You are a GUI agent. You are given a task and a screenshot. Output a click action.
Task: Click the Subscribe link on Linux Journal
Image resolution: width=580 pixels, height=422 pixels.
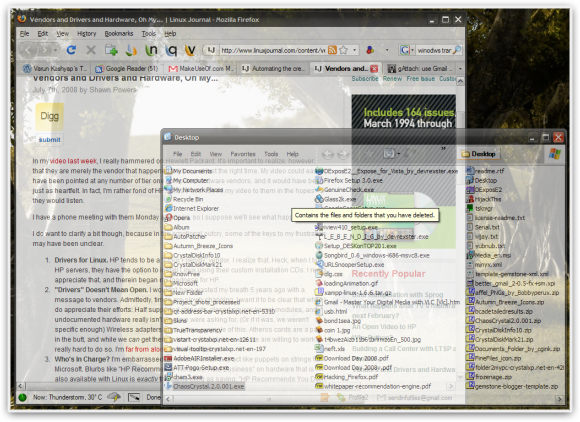(365, 79)
